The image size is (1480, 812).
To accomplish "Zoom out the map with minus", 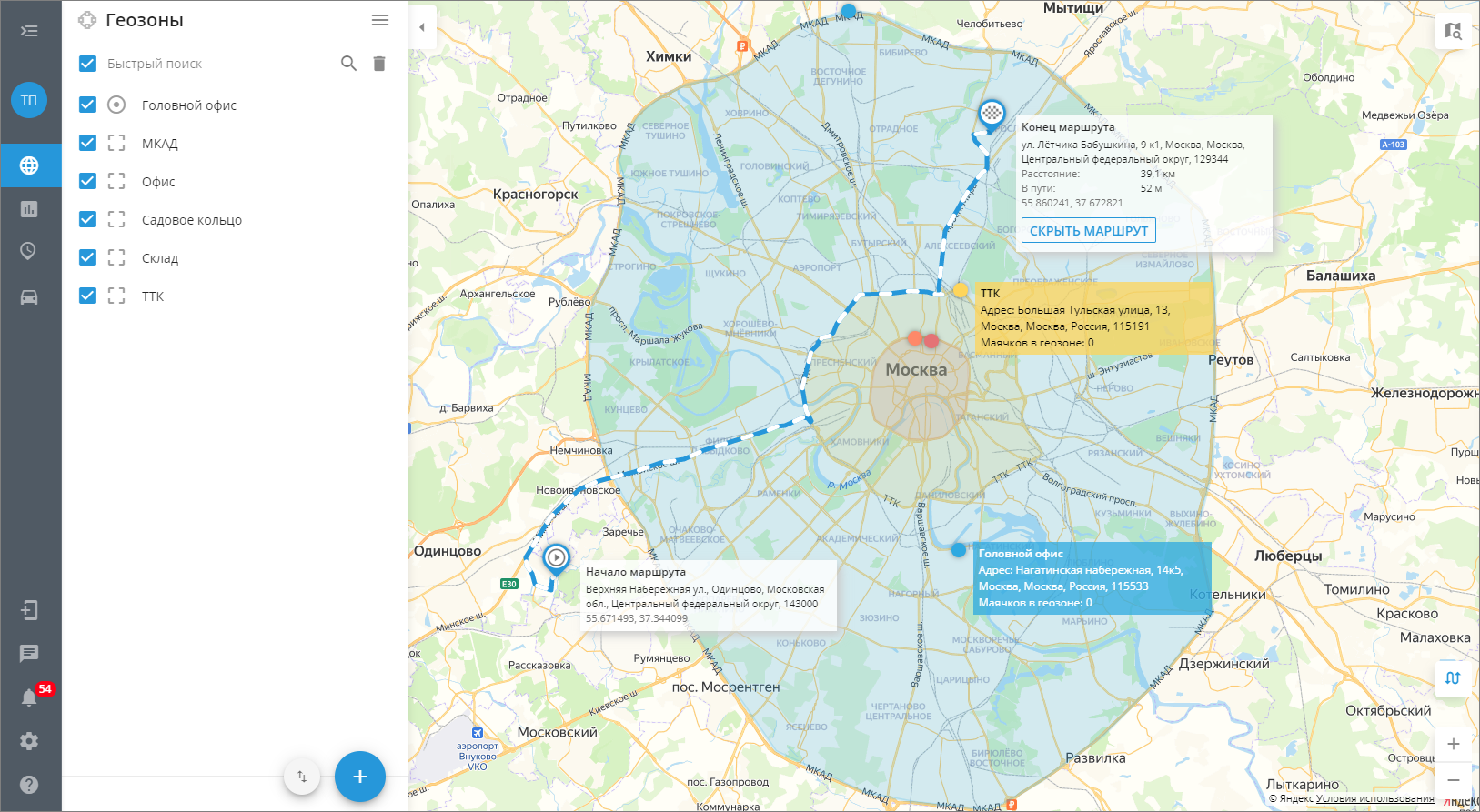I will 1453,780.
